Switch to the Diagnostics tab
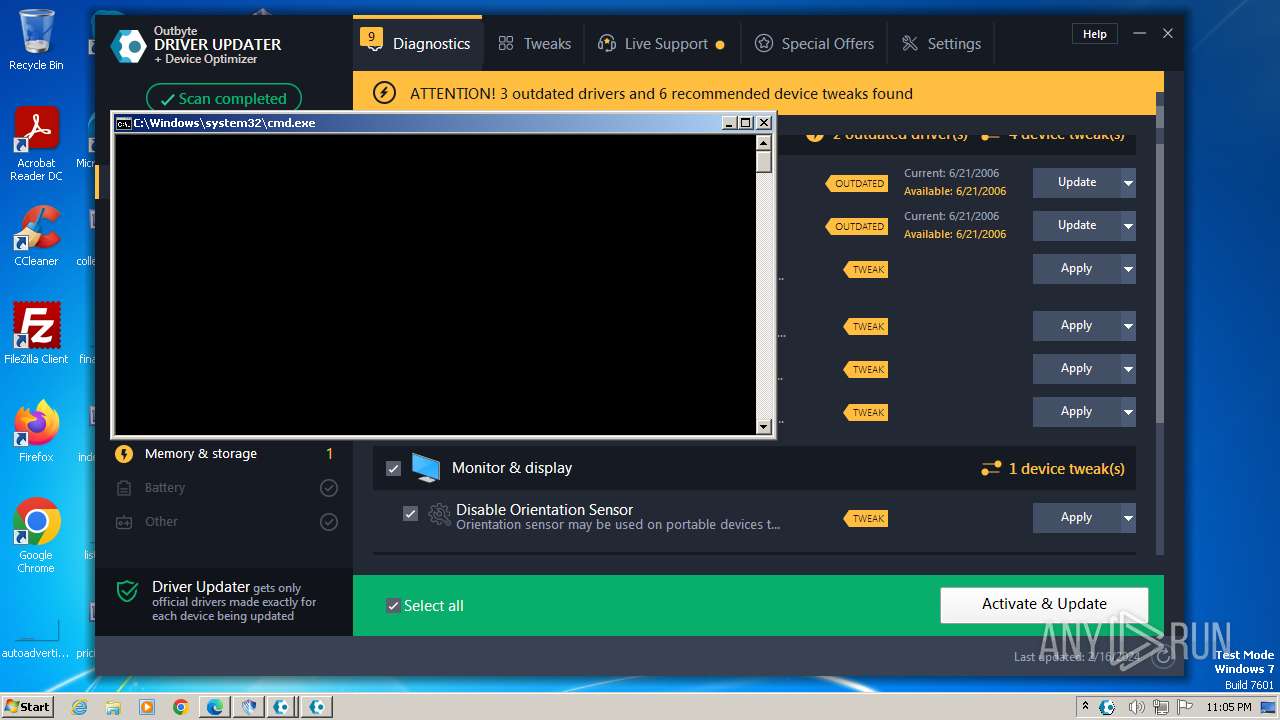 tap(417, 43)
